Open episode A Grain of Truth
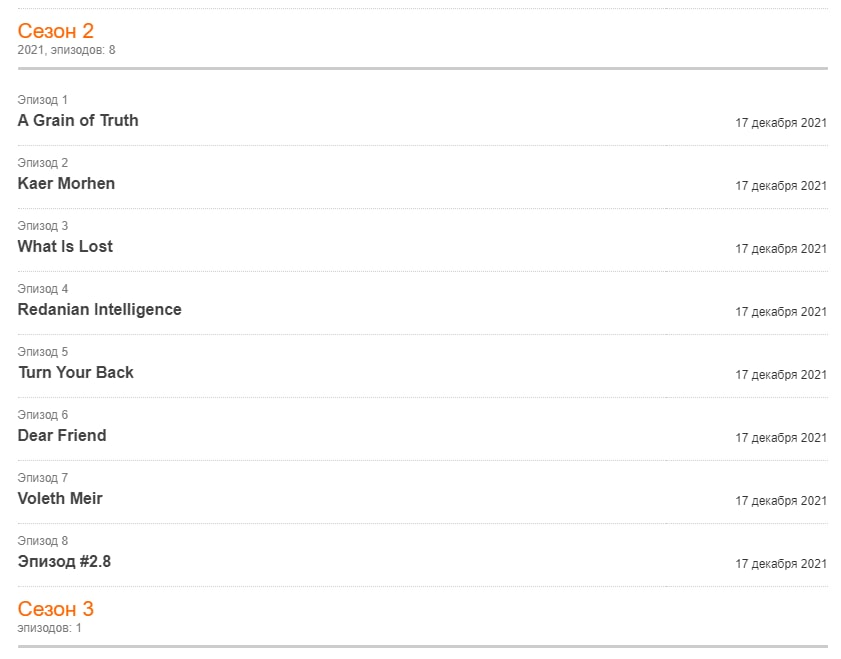 [x=78, y=121]
